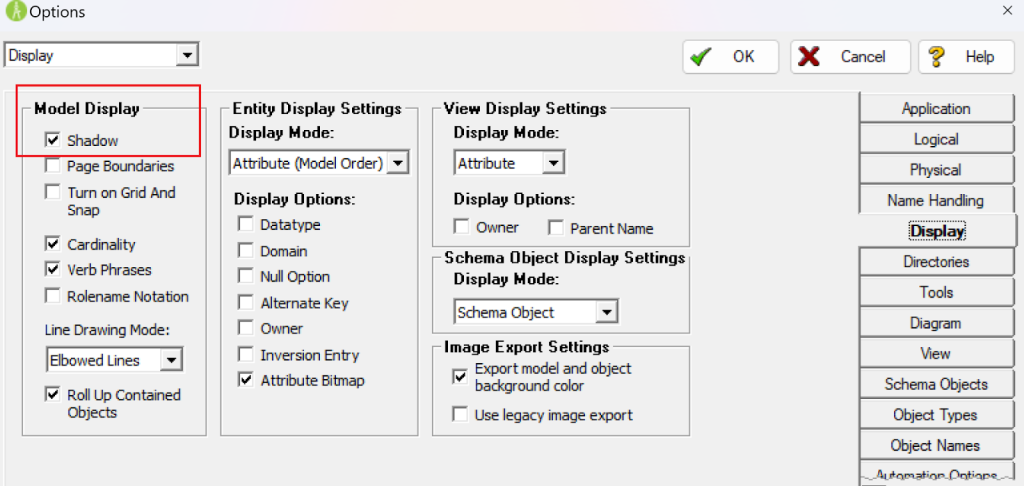Check Owner under Entity Display Options
This screenshot has width=1024, height=486.
tap(246, 328)
